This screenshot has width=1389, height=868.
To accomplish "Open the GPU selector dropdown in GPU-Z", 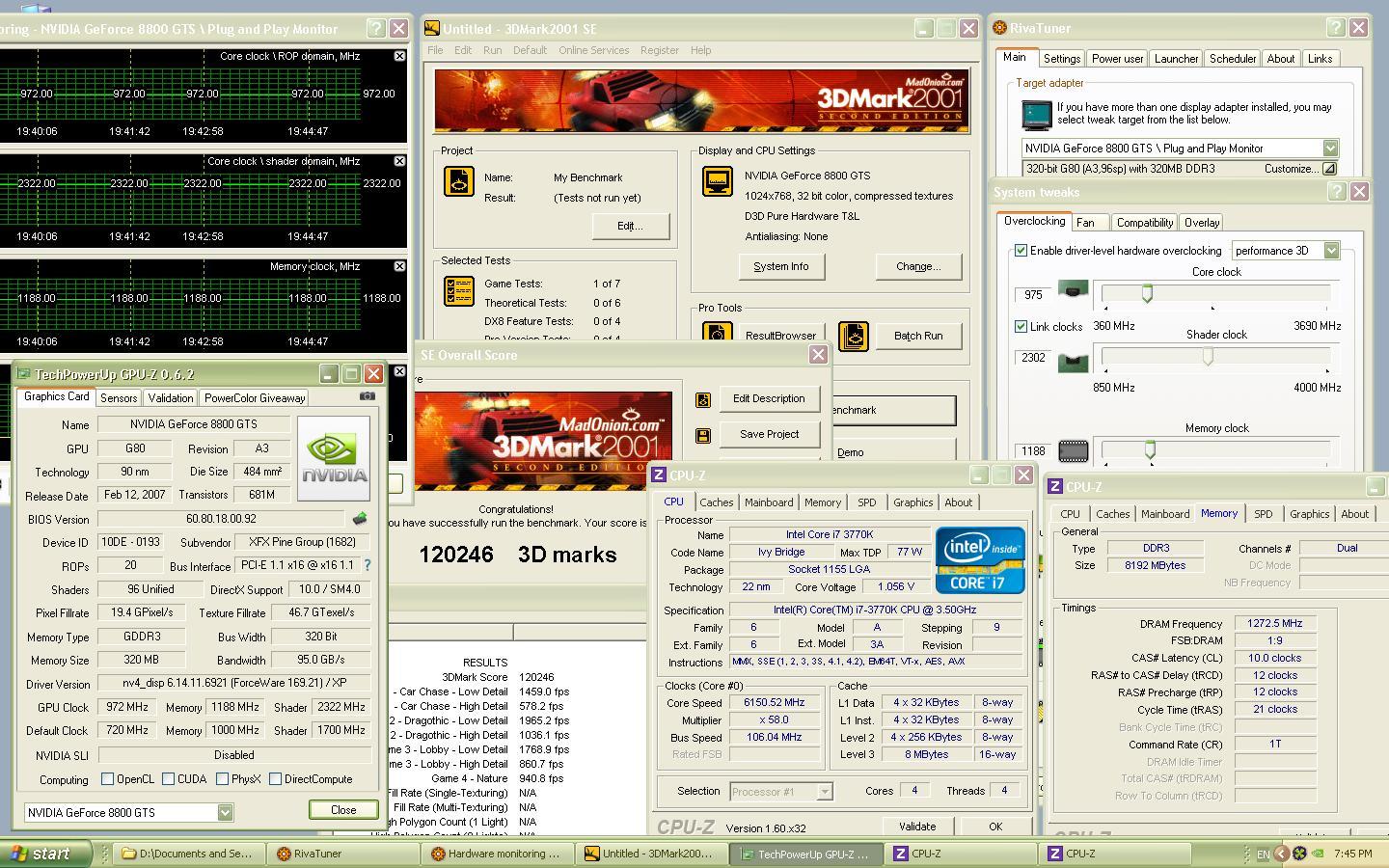I will point(224,812).
